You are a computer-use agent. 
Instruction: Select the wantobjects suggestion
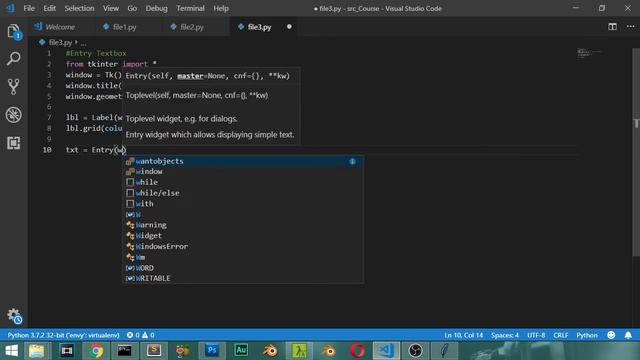coord(243,161)
